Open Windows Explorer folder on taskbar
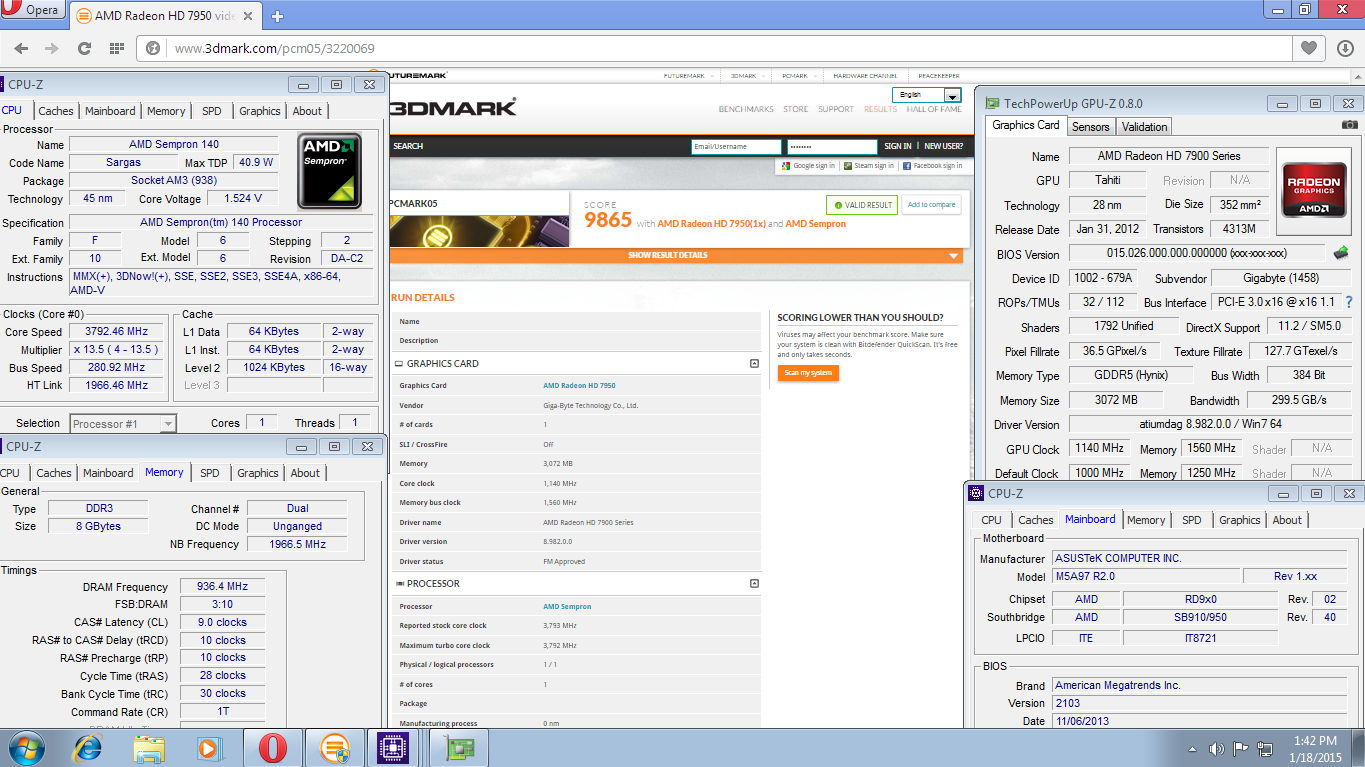This screenshot has height=767, width=1365. [x=149, y=748]
